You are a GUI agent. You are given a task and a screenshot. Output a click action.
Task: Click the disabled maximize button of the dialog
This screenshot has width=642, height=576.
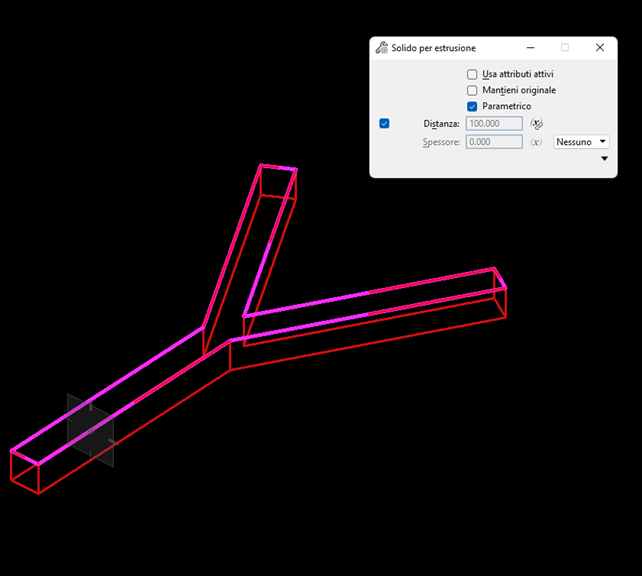click(x=564, y=48)
